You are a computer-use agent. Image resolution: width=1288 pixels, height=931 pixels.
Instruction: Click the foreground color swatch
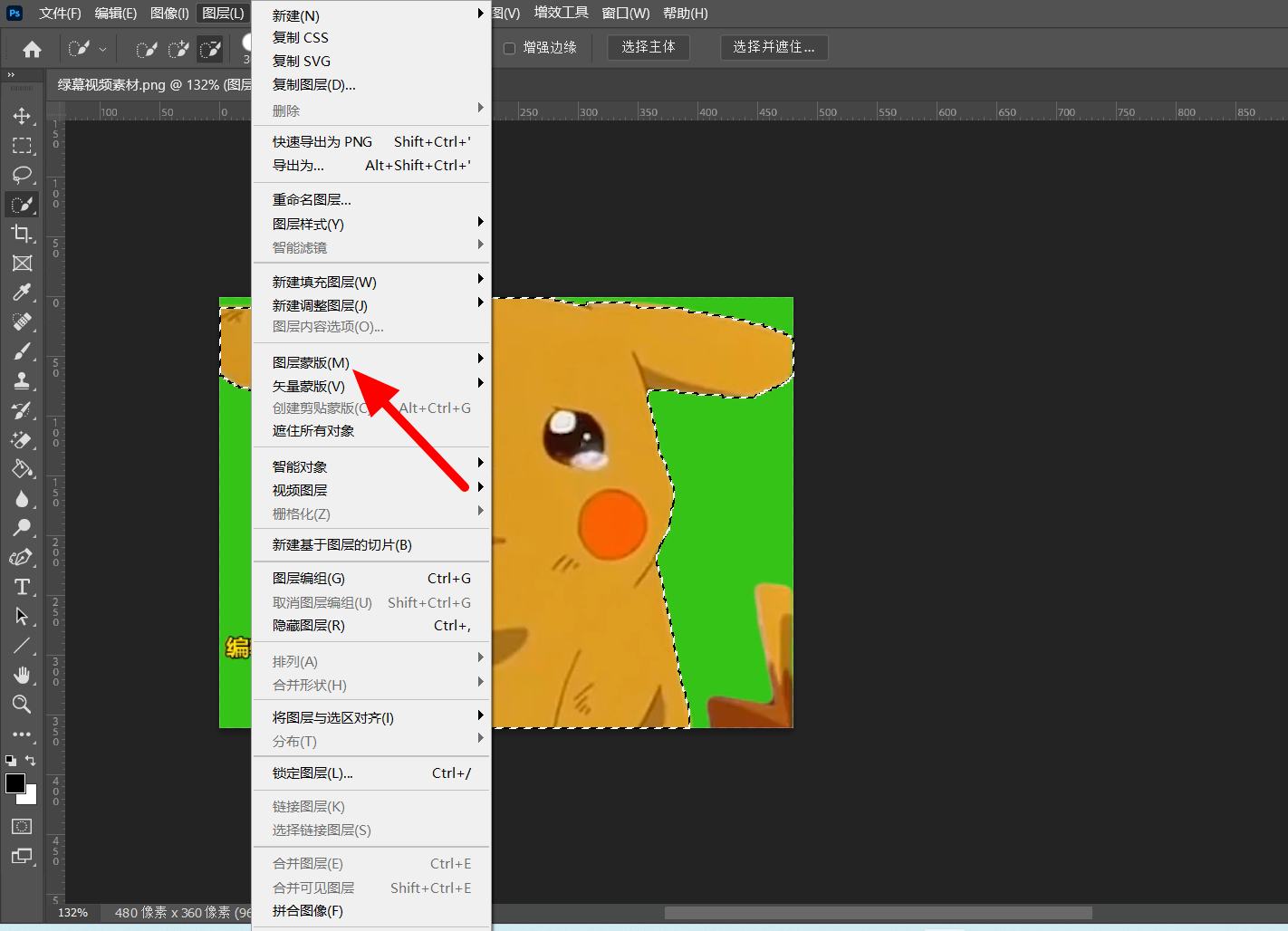pyautogui.click(x=14, y=783)
